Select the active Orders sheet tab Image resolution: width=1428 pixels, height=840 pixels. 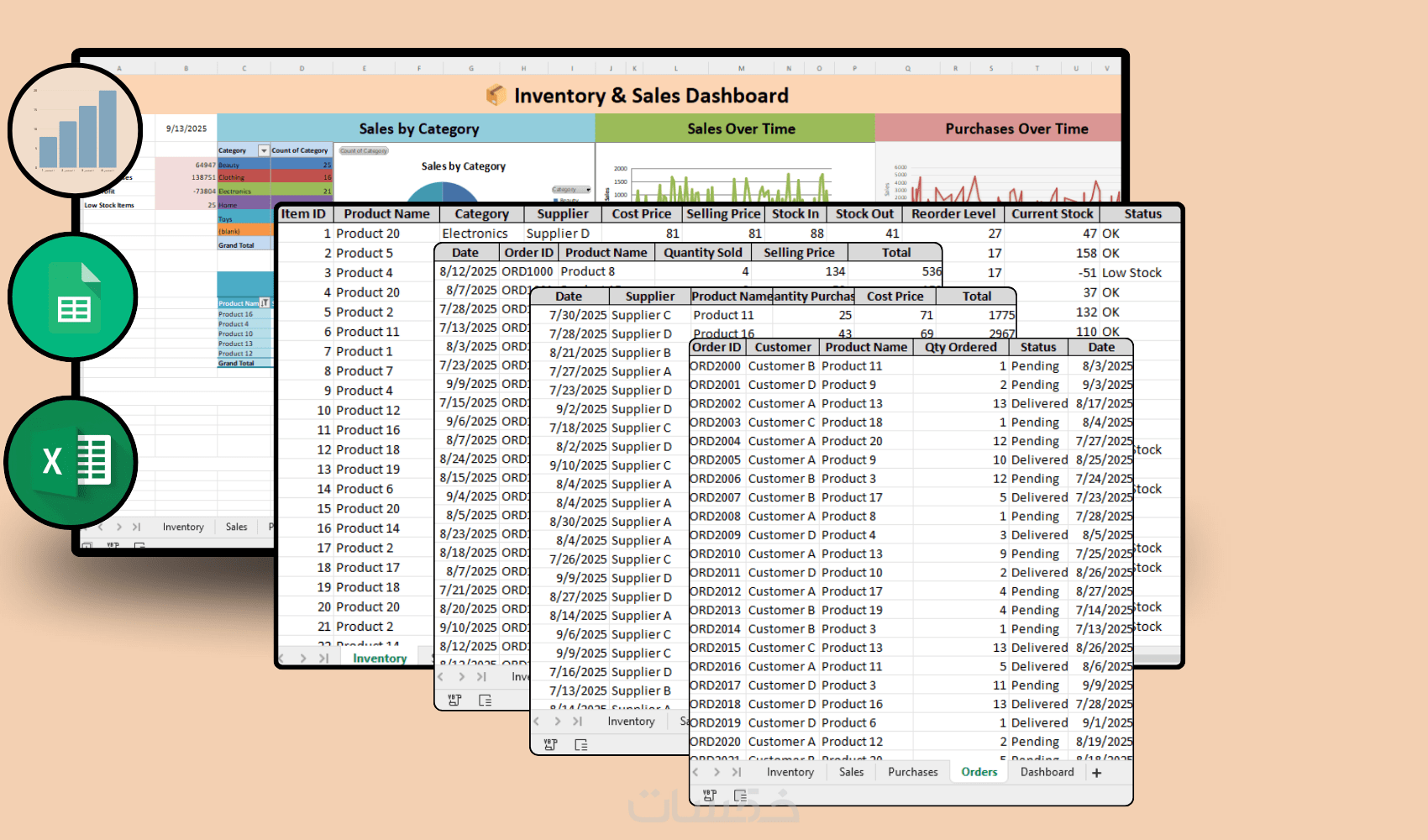[979, 772]
